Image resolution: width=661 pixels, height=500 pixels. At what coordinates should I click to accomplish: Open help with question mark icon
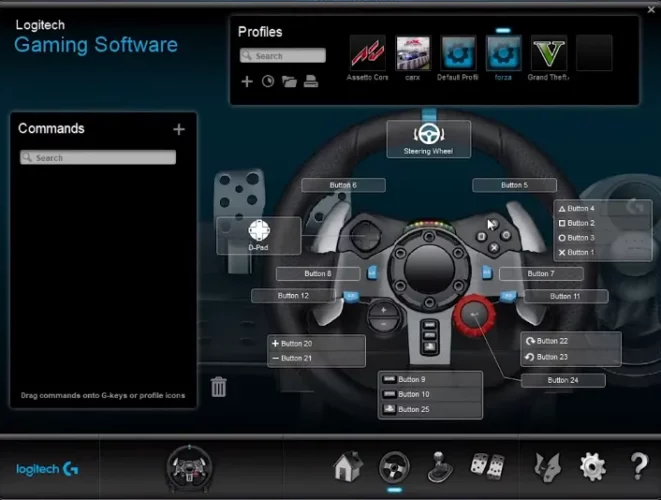tap(639, 466)
